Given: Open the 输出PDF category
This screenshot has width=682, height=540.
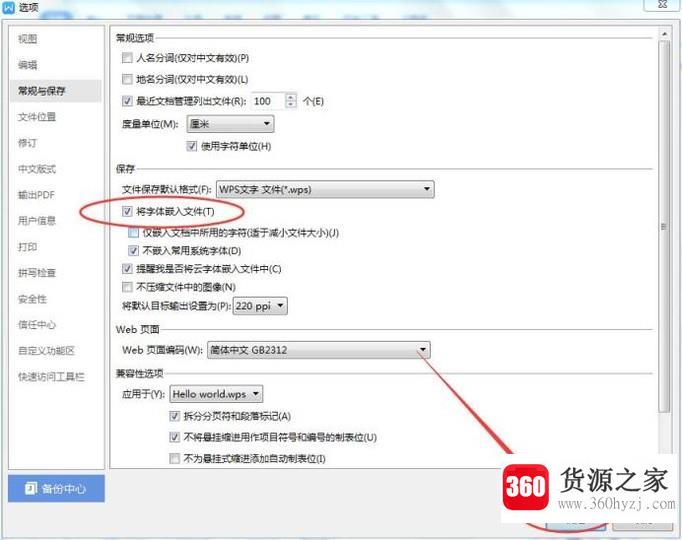Looking at the screenshot, I should (x=37, y=195).
